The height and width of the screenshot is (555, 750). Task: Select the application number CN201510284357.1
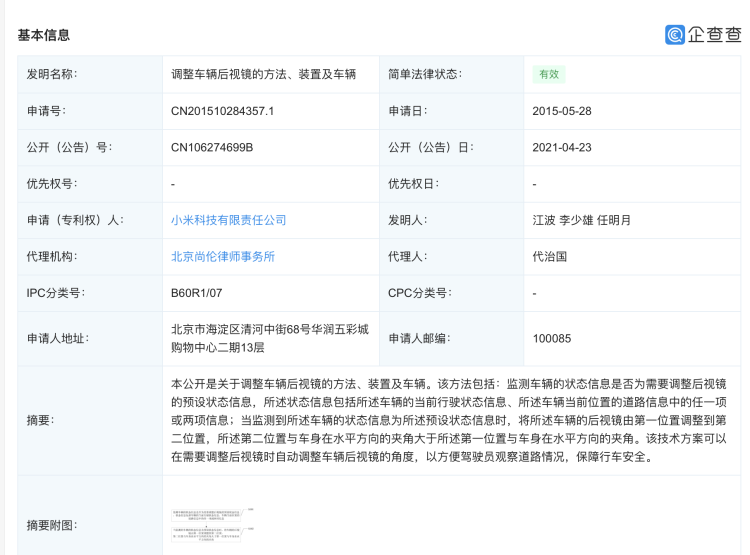click(x=222, y=111)
